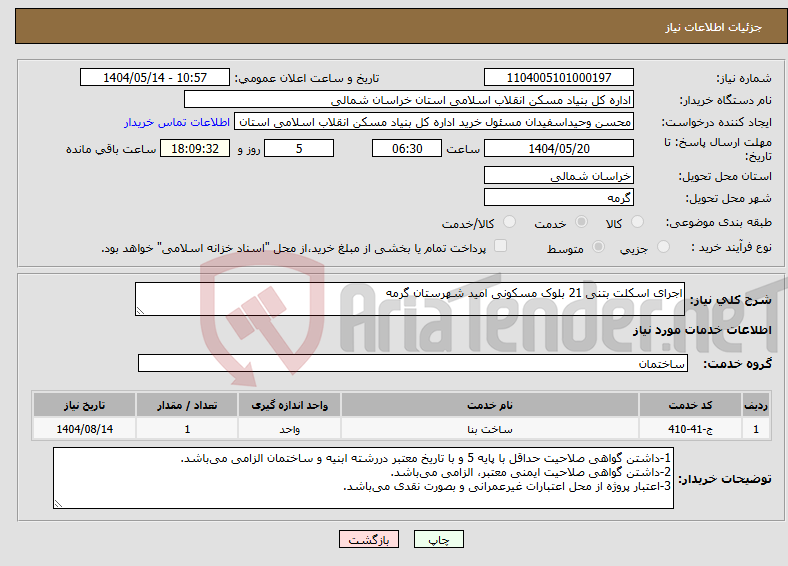This screenshot has width=788, height=566.
Task: Click the بازگشت back button
Action: pyautogui.click(x=369, y=539)
